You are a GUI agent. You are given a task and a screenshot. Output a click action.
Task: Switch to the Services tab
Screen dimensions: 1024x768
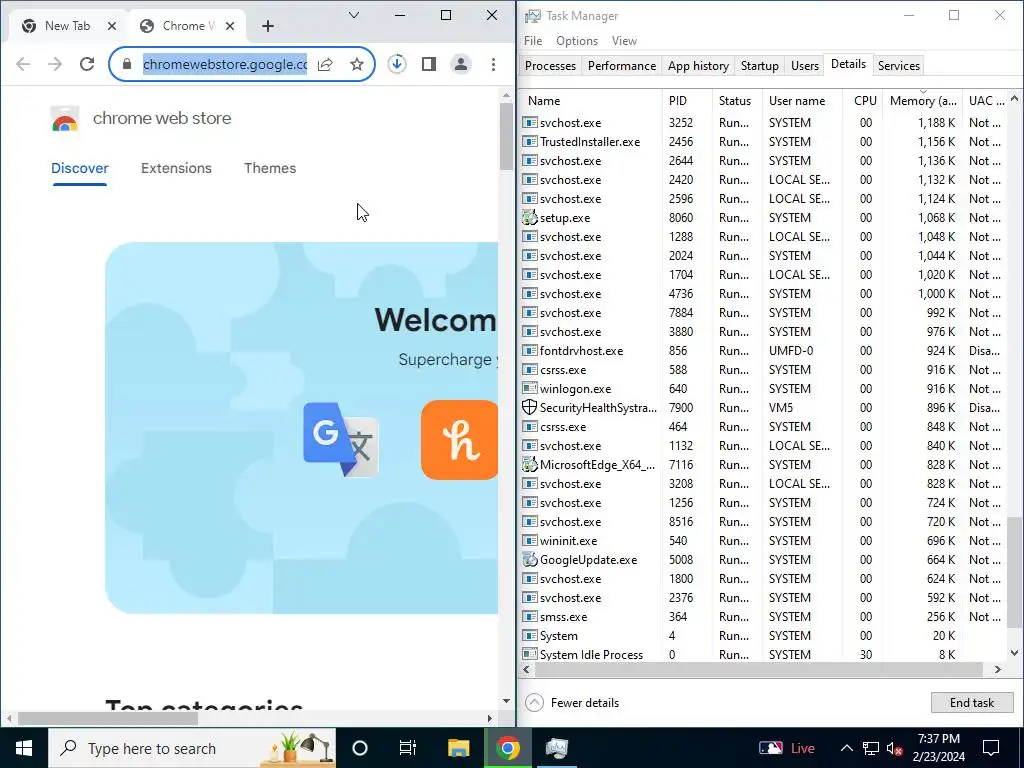[899, 66]
